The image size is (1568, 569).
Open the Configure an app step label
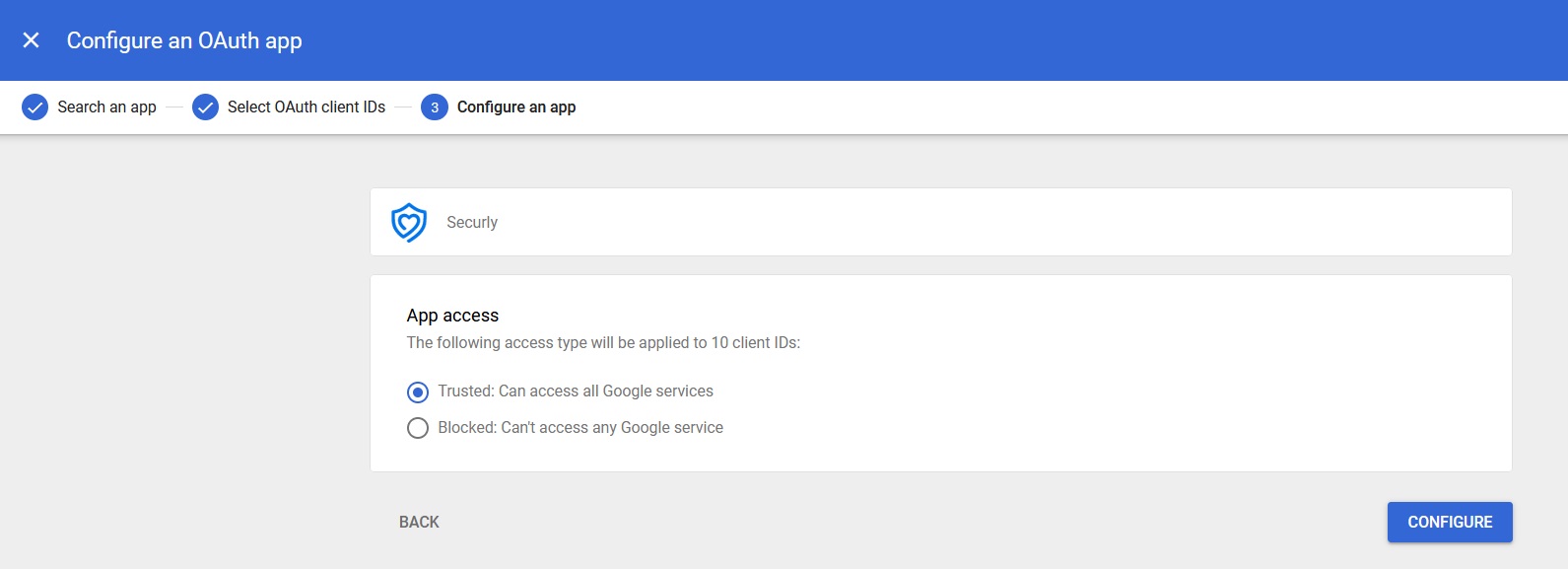[516, 107]
